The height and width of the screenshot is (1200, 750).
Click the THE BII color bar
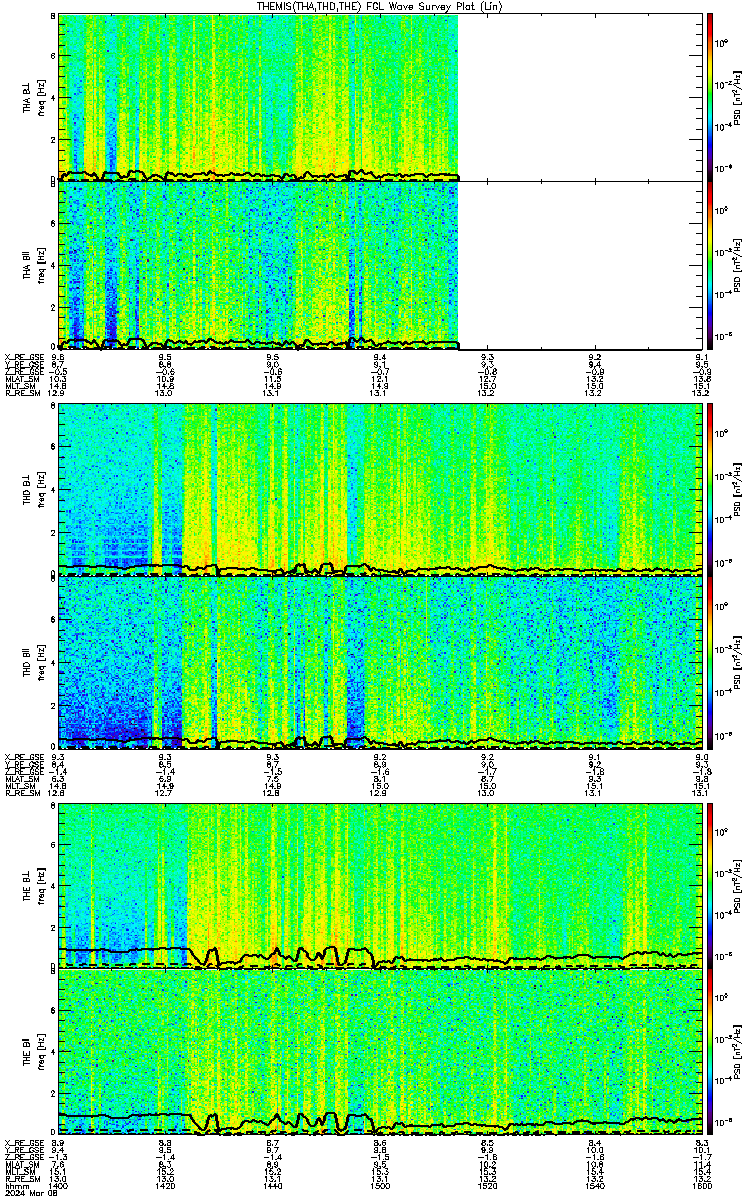coord(710,1052)
